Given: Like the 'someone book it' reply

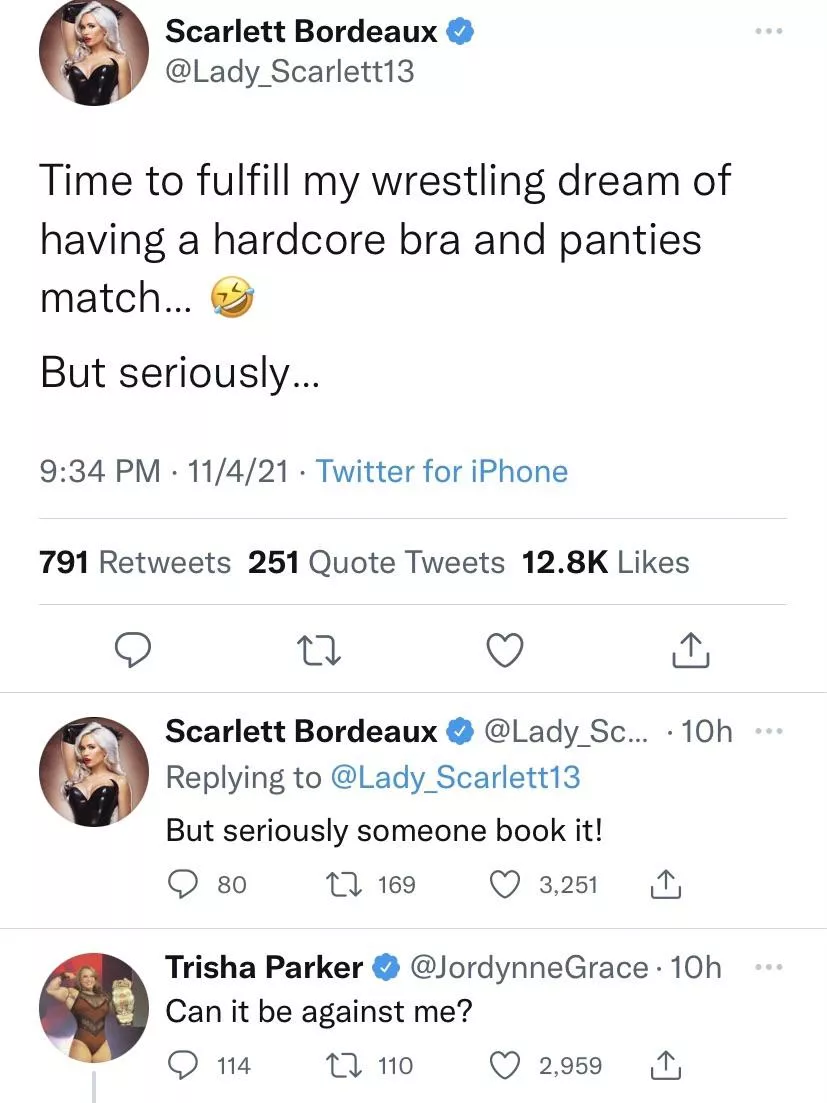Looking at the screenshot, I should (x=507, y=884).
